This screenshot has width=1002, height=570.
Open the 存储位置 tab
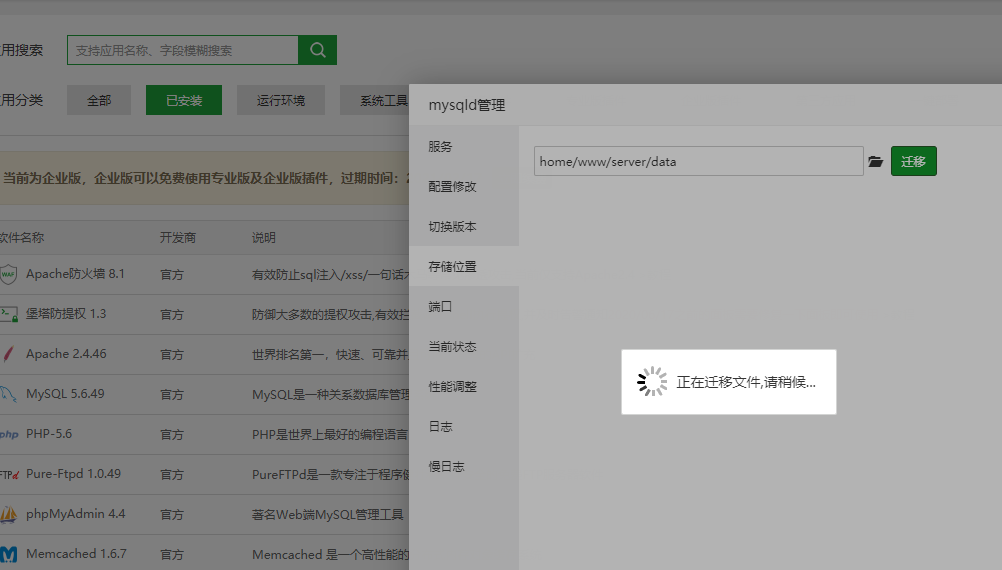pos(464,266)
